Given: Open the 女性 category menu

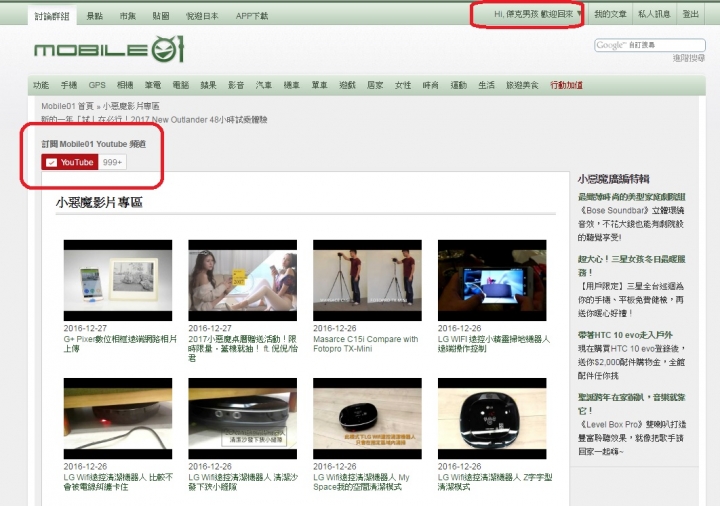Looking at the screenshot, I should 403,85.
